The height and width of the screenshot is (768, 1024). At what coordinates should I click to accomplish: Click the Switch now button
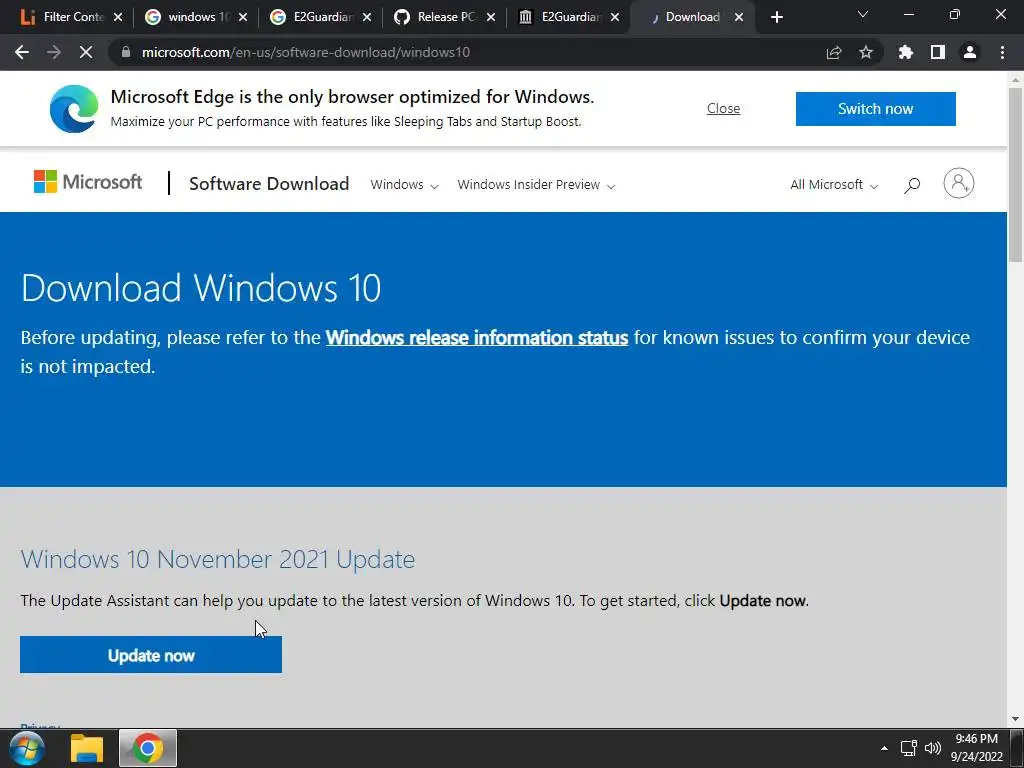pos(876,109)
